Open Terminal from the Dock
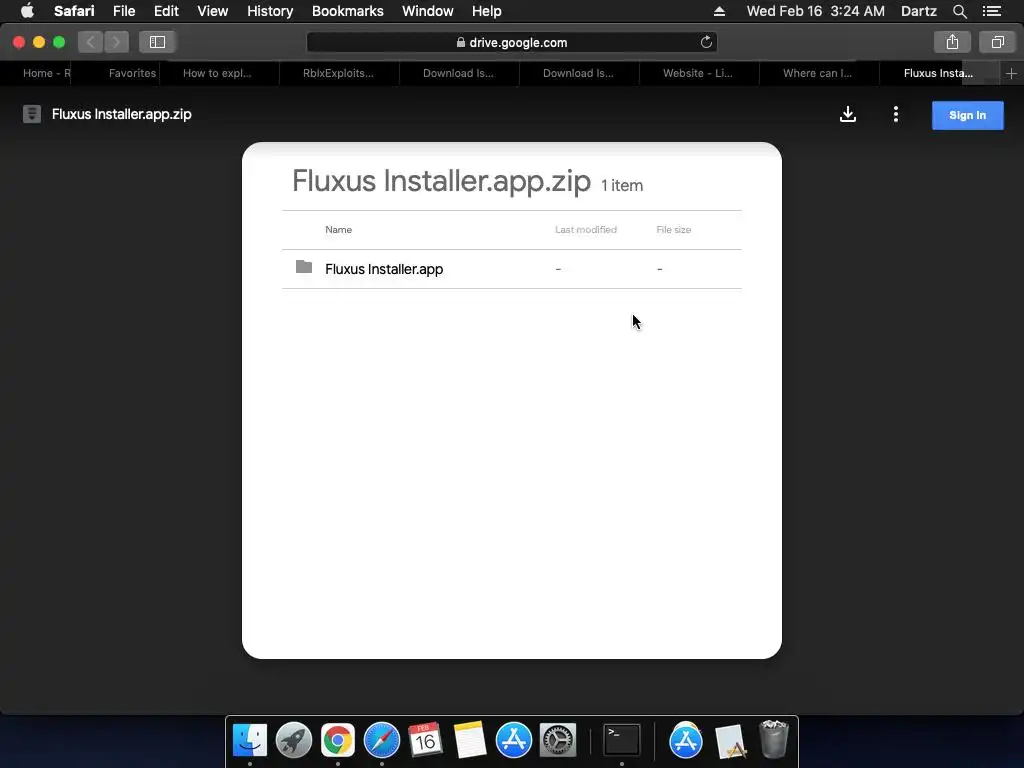Screen dimensions: 1024x768 pyautogui.click(x=622, y=740)
